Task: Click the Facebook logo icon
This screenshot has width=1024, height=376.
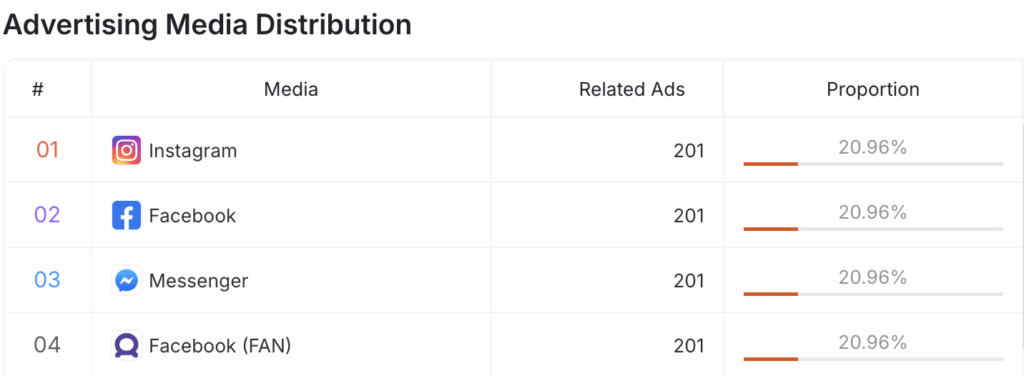Action: [126, 215]
